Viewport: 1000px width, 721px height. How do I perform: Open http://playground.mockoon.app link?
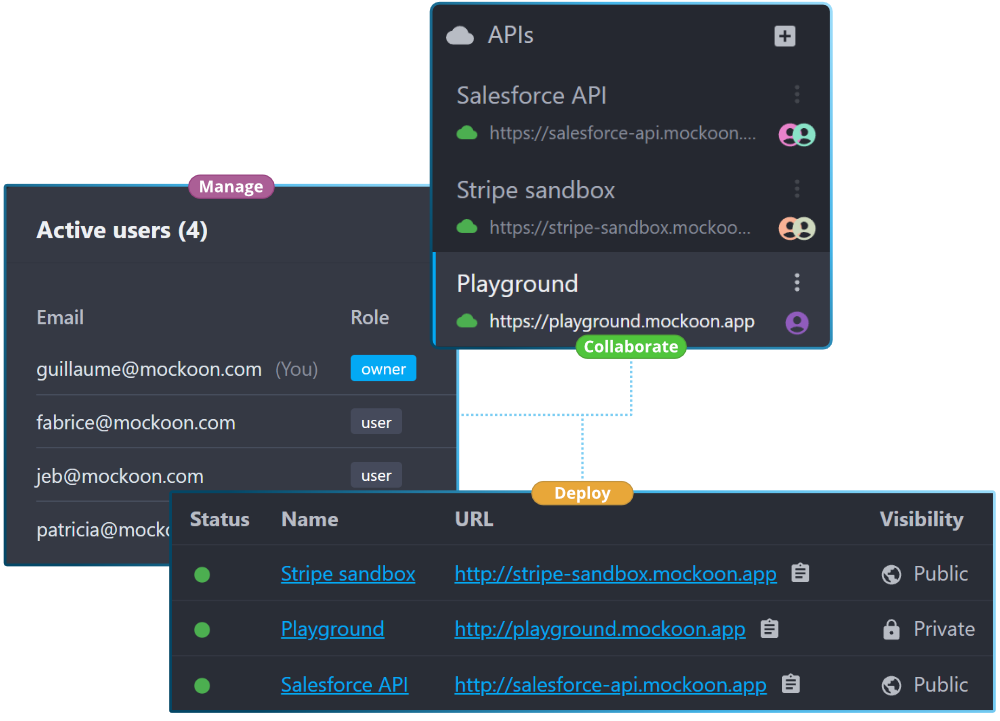click(x=599, y=629)
